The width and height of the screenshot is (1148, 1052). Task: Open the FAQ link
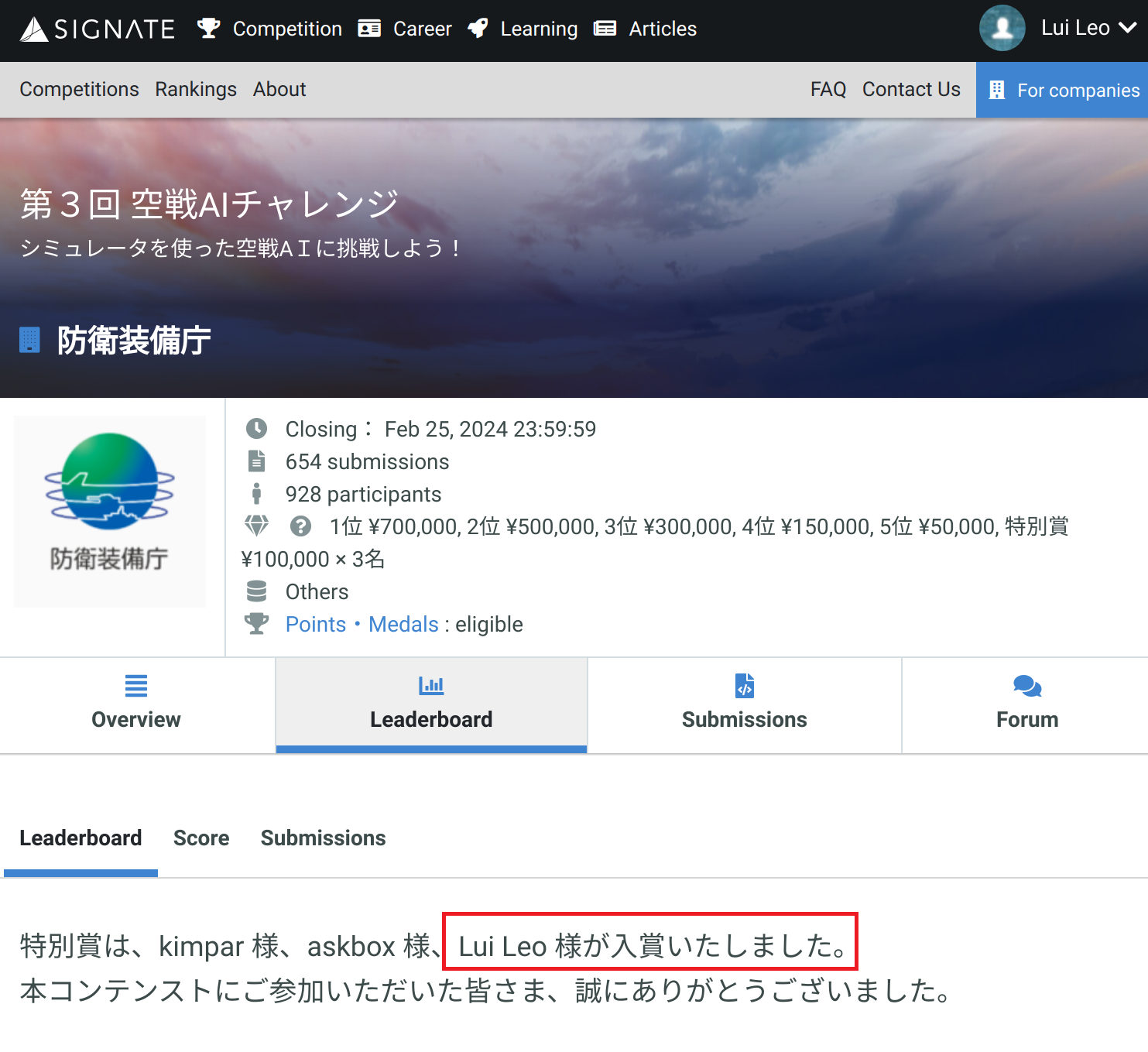pos(828,89)
